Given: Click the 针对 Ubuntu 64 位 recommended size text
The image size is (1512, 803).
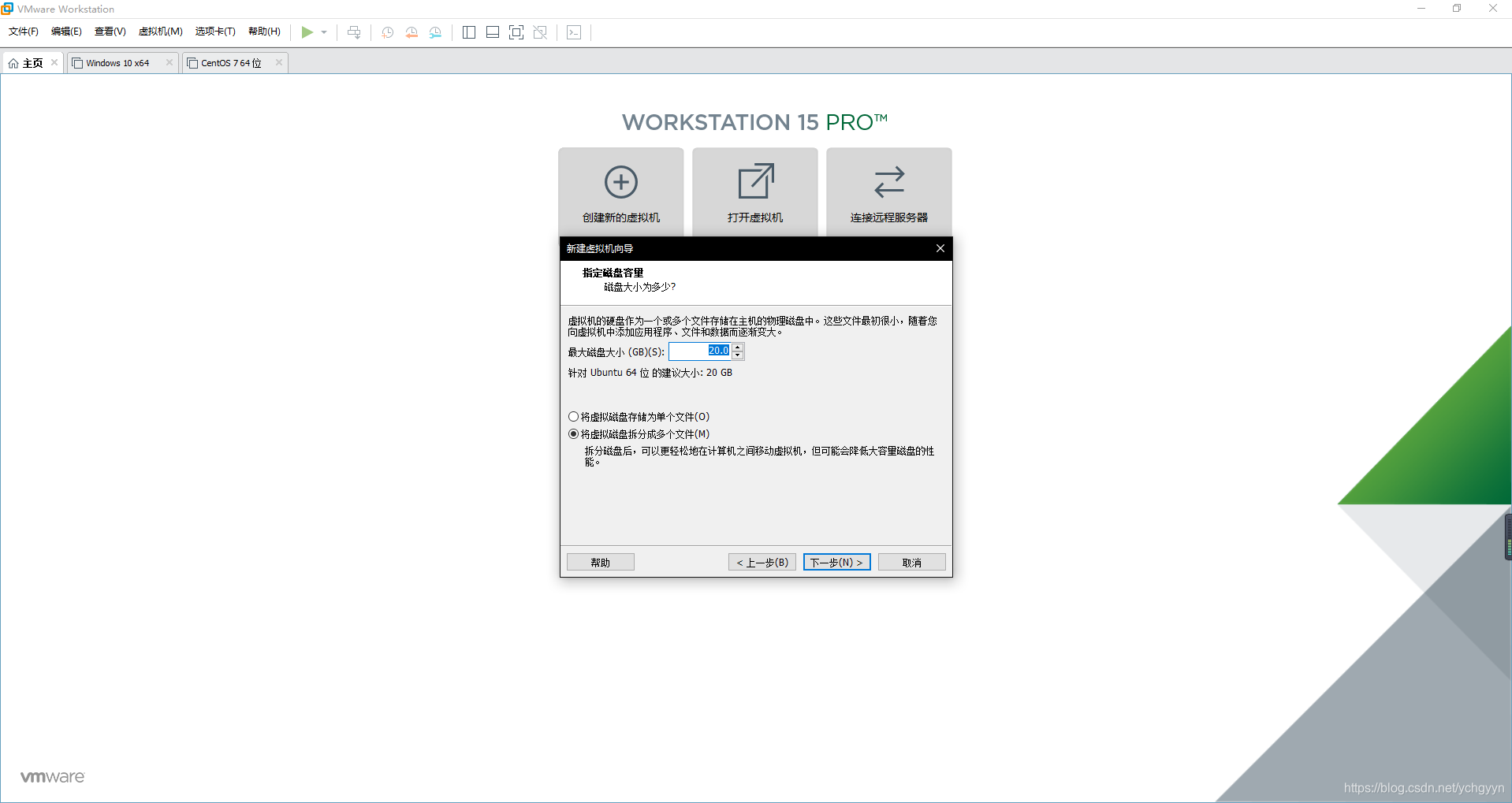Looking at the screenshot, I should pos(650,373).
